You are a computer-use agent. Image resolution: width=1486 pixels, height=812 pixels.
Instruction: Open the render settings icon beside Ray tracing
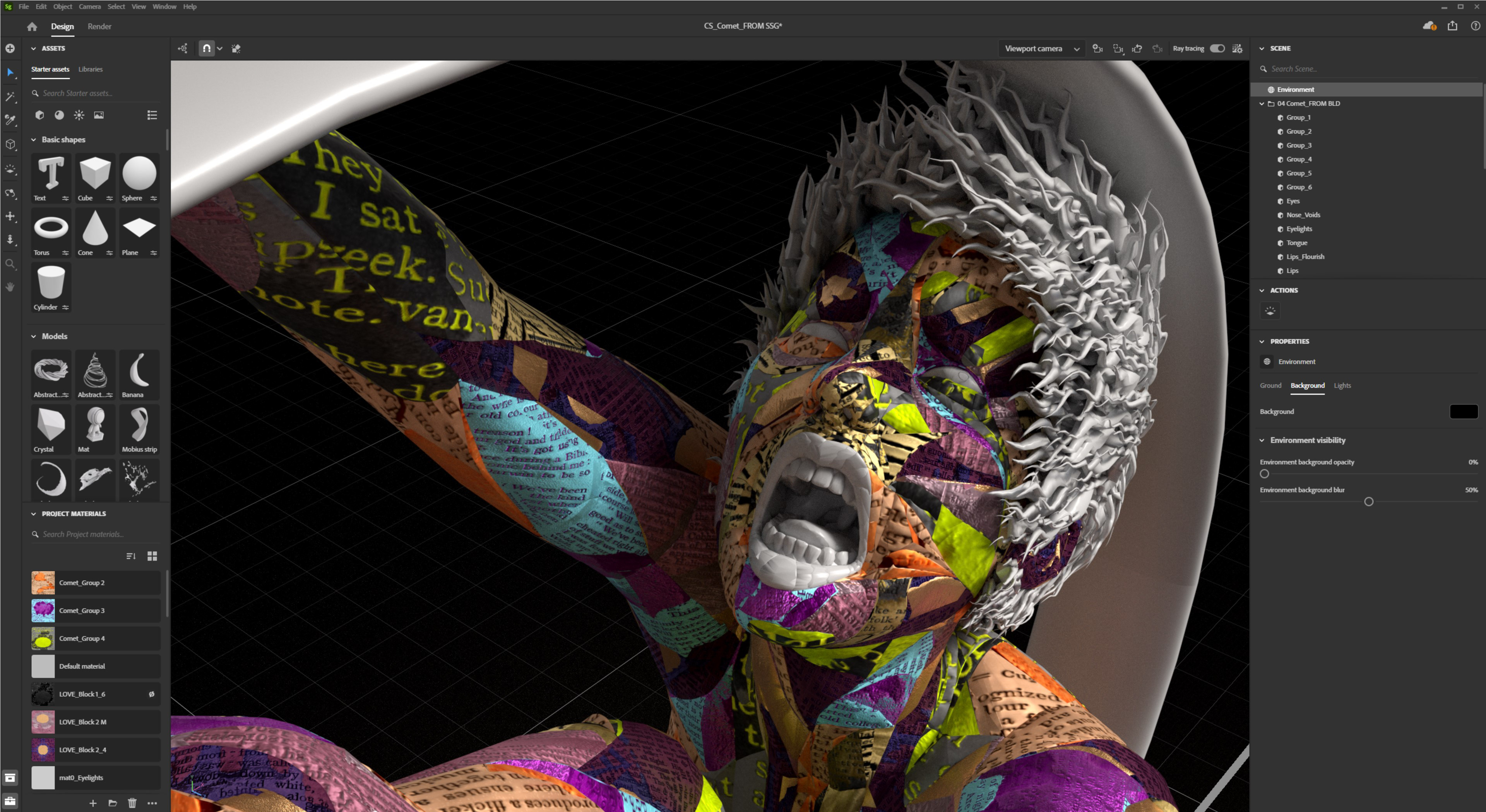point(1237,48)
